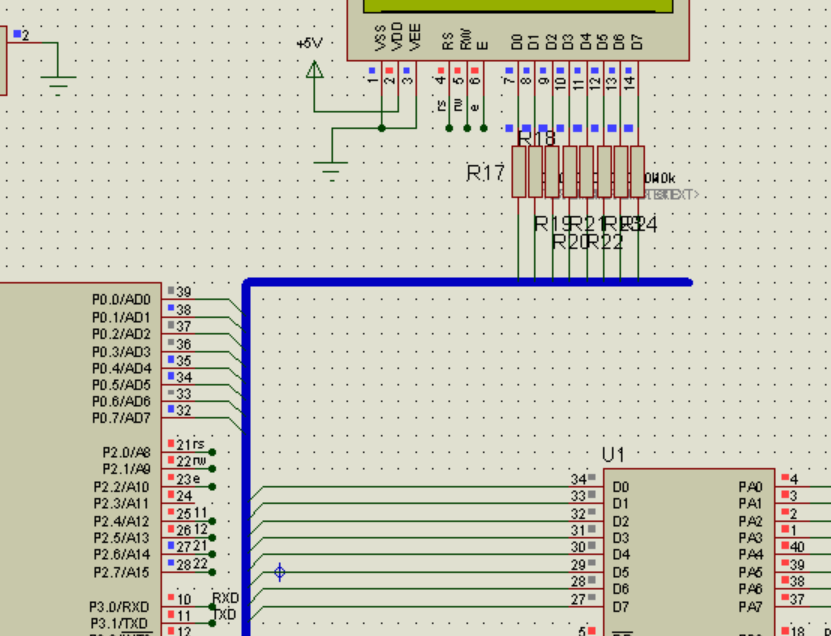Click pin number 34 beside U1's D0
Image resolution: width=831 pixels, height=636 pixels.
click(578, 479)
